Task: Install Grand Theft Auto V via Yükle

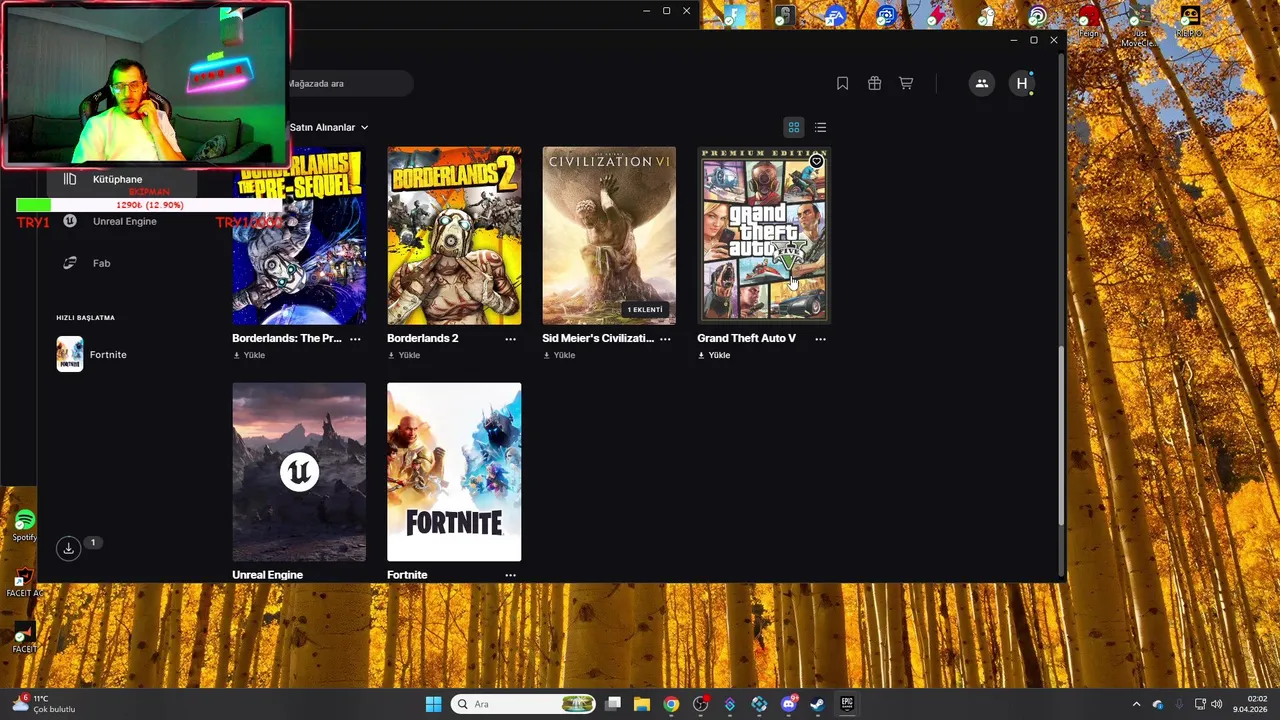Action: point(714,355)
